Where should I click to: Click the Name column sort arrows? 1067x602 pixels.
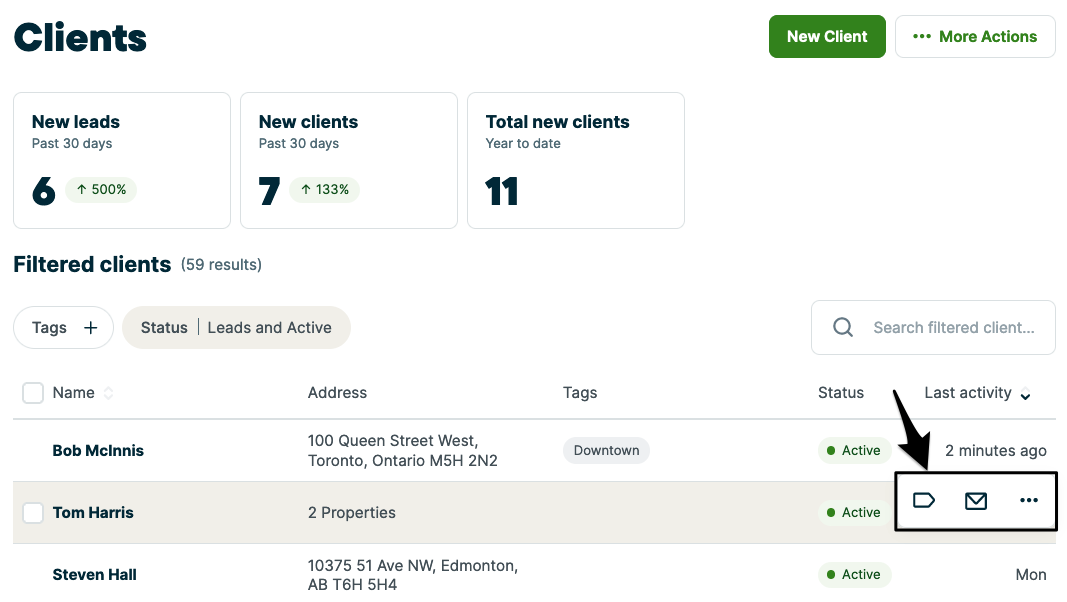click(x=108, y=393)
